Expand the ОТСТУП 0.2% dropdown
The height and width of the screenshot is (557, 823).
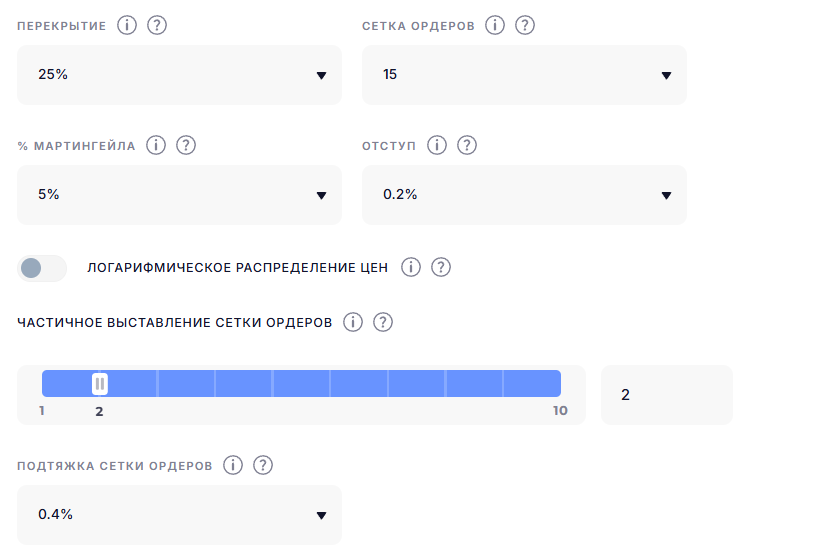pos(524,195)
